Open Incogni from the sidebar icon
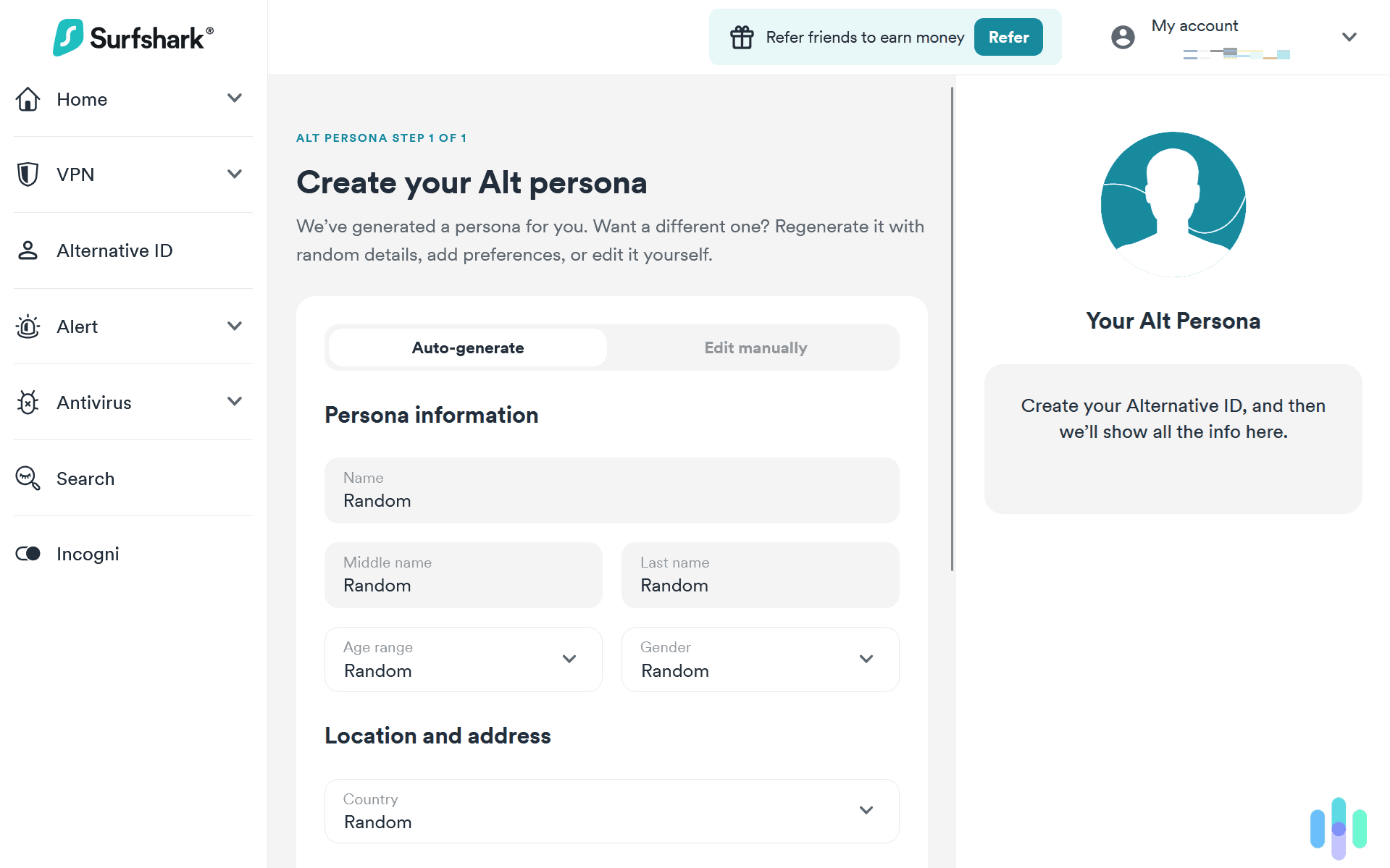 (x=28, y=554)
